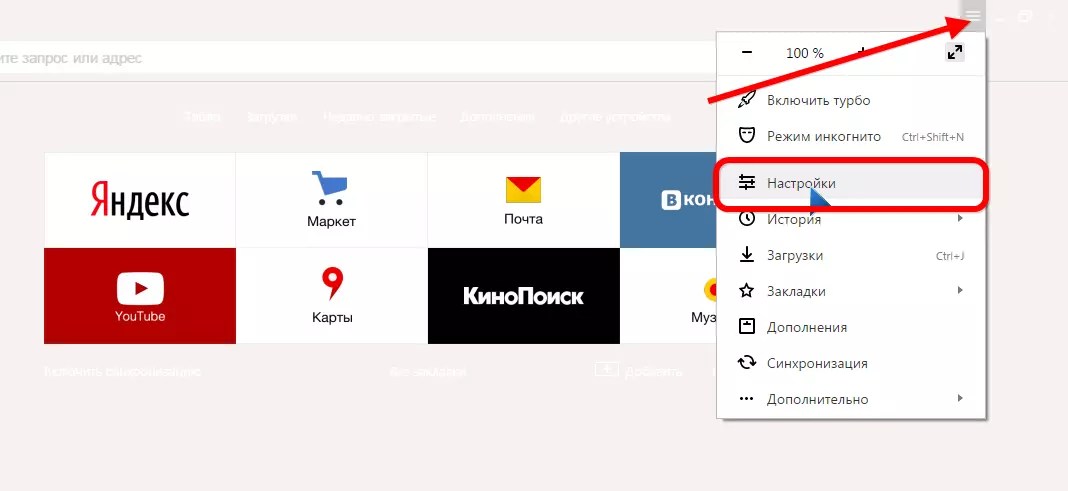Expand Дополнительно submenu arrow
The width and height of the screenshot is (1068, 491).
(960, 398)
